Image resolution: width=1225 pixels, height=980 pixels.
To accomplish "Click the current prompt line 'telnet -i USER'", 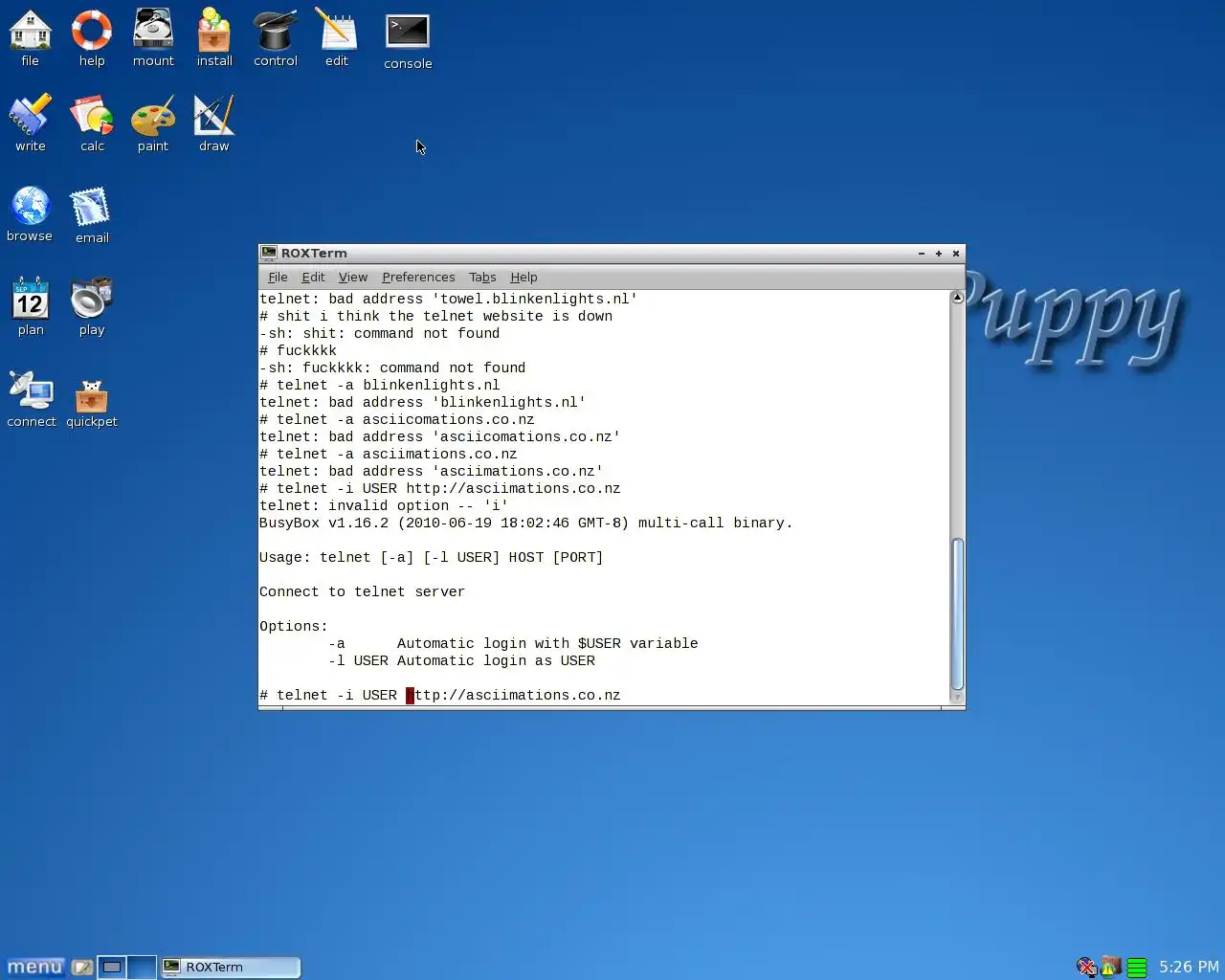I will [440, 696].
